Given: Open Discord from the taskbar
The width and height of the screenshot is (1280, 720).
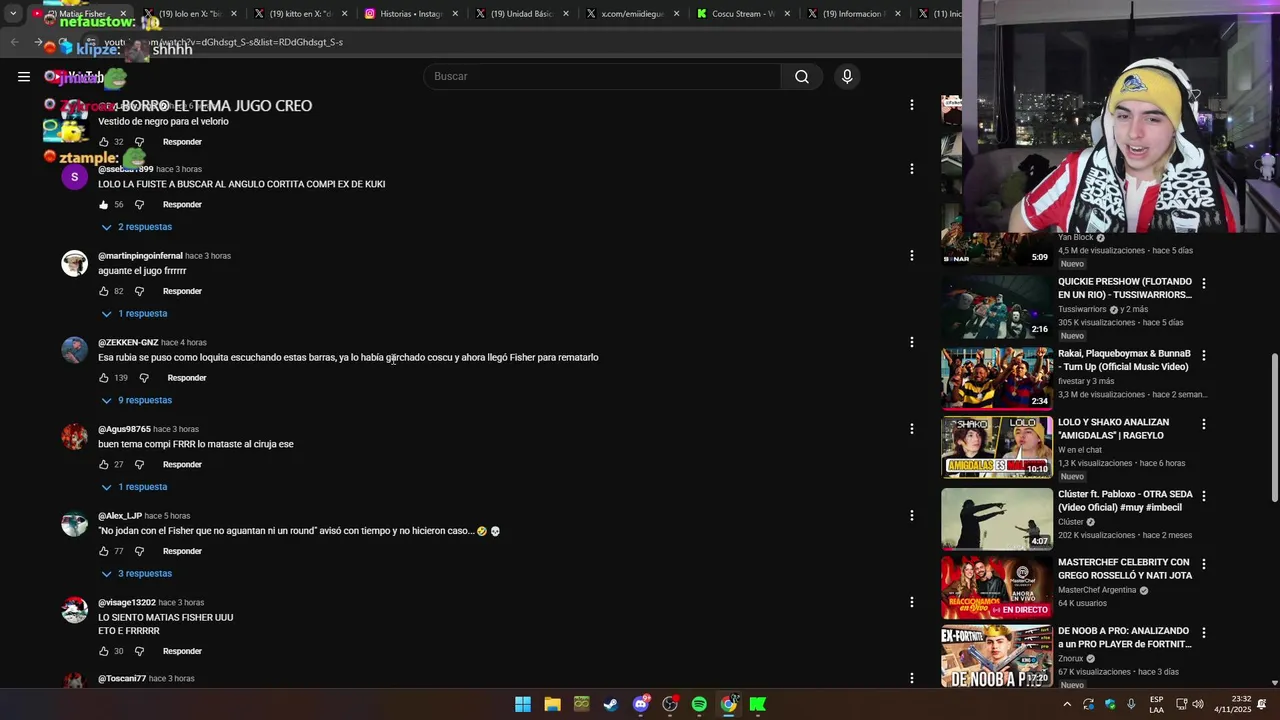Looking at the screenshot, I should point(641,704).
